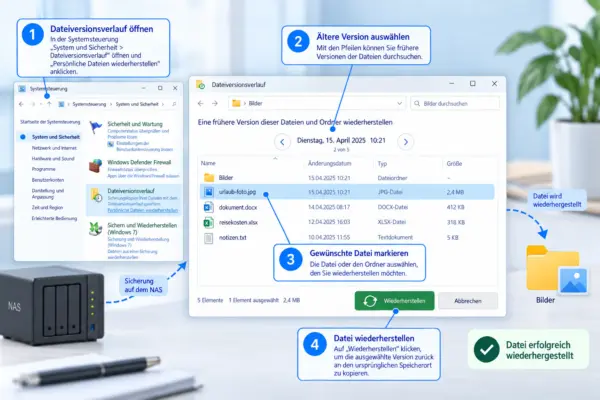600x400 pixels.
Task: Click the up arrow in Systemsteuerung window
Action: (x=49, y=104)
